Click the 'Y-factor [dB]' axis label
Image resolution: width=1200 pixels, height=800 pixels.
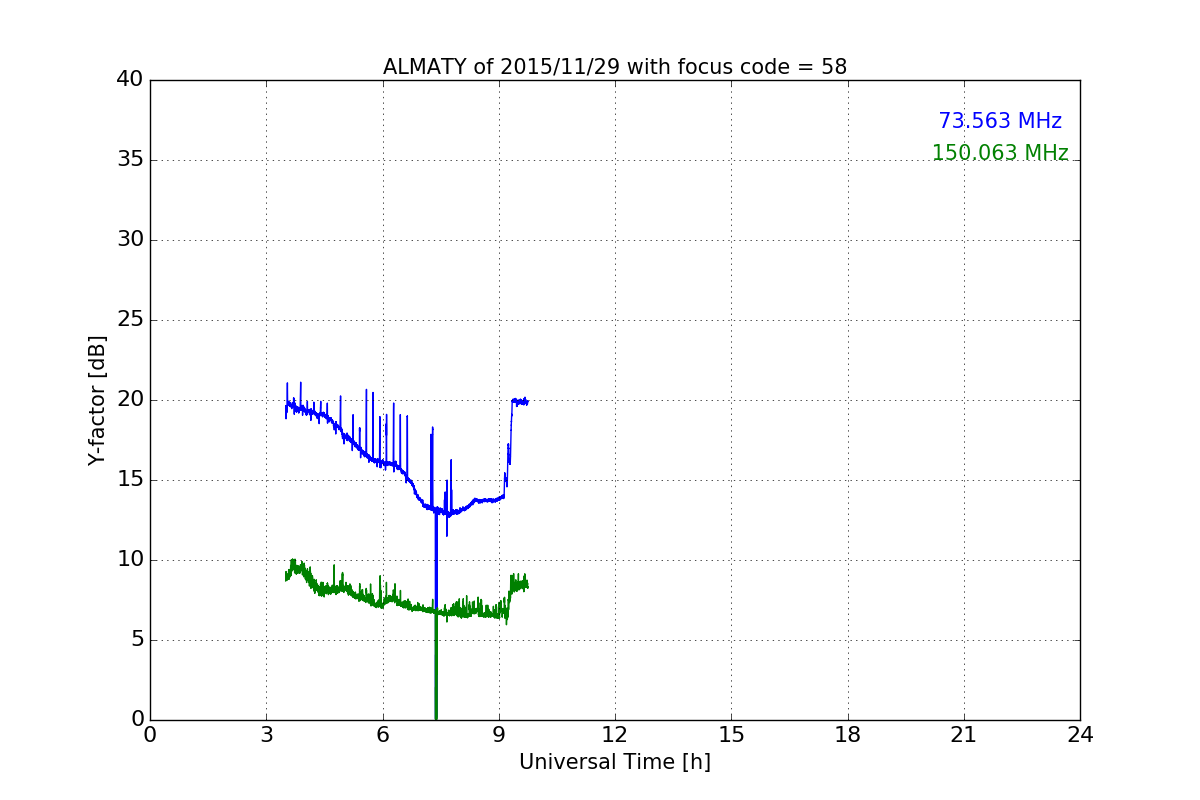pyautogui.click(x=97, y=400)
